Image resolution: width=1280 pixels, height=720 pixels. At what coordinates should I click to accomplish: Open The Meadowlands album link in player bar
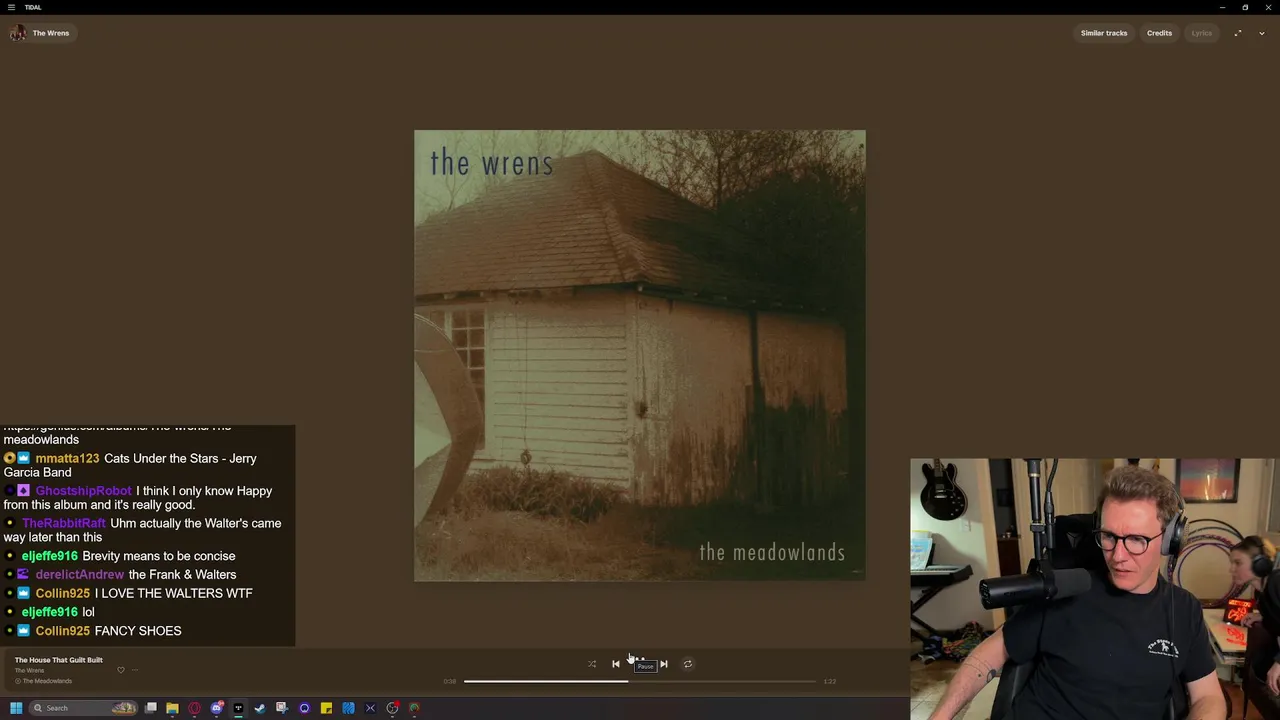click(47, 681)
